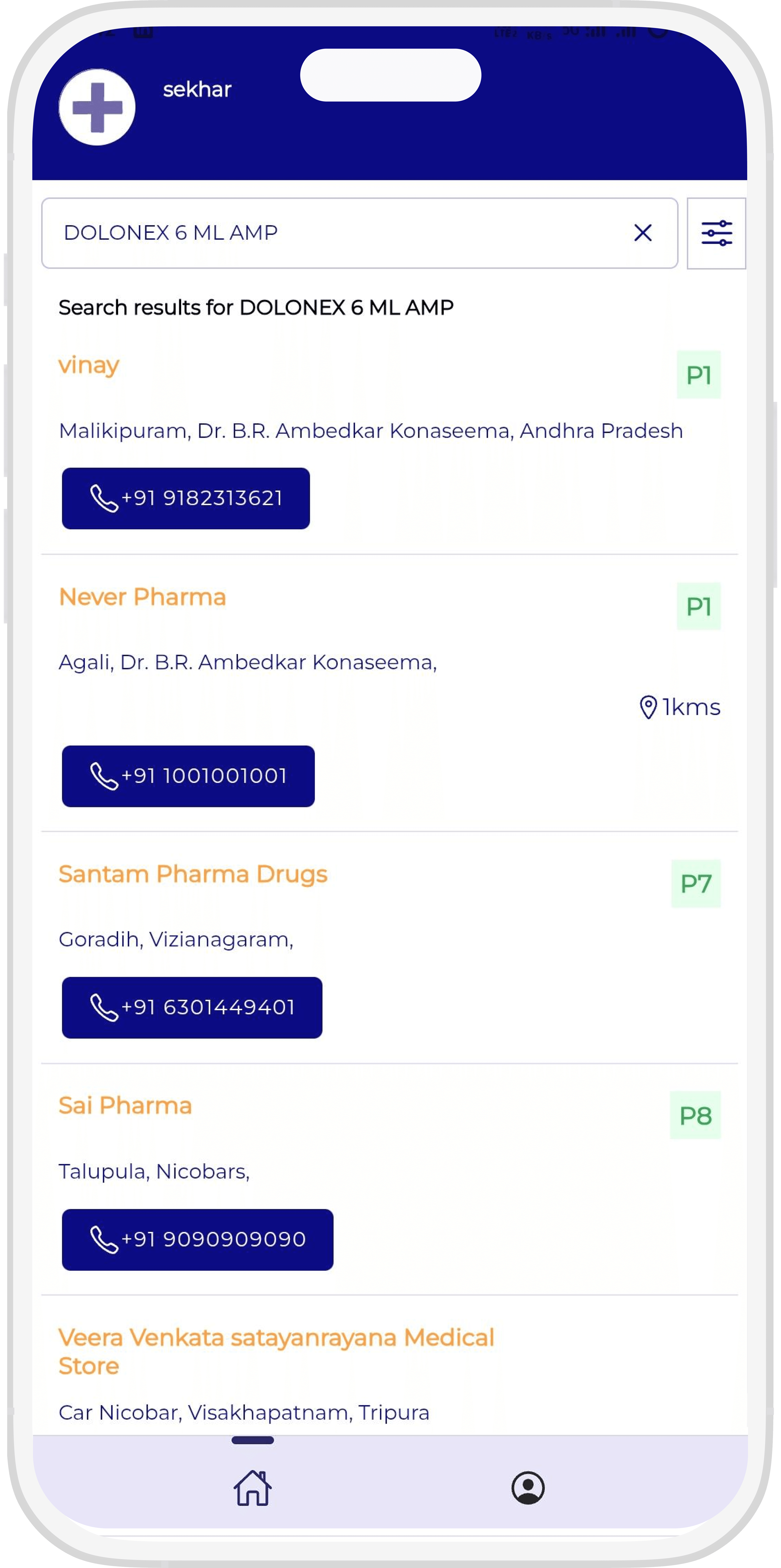Tap the P8 badge for Sai Pharma
781x1568 pixels.
(695, 1115)
